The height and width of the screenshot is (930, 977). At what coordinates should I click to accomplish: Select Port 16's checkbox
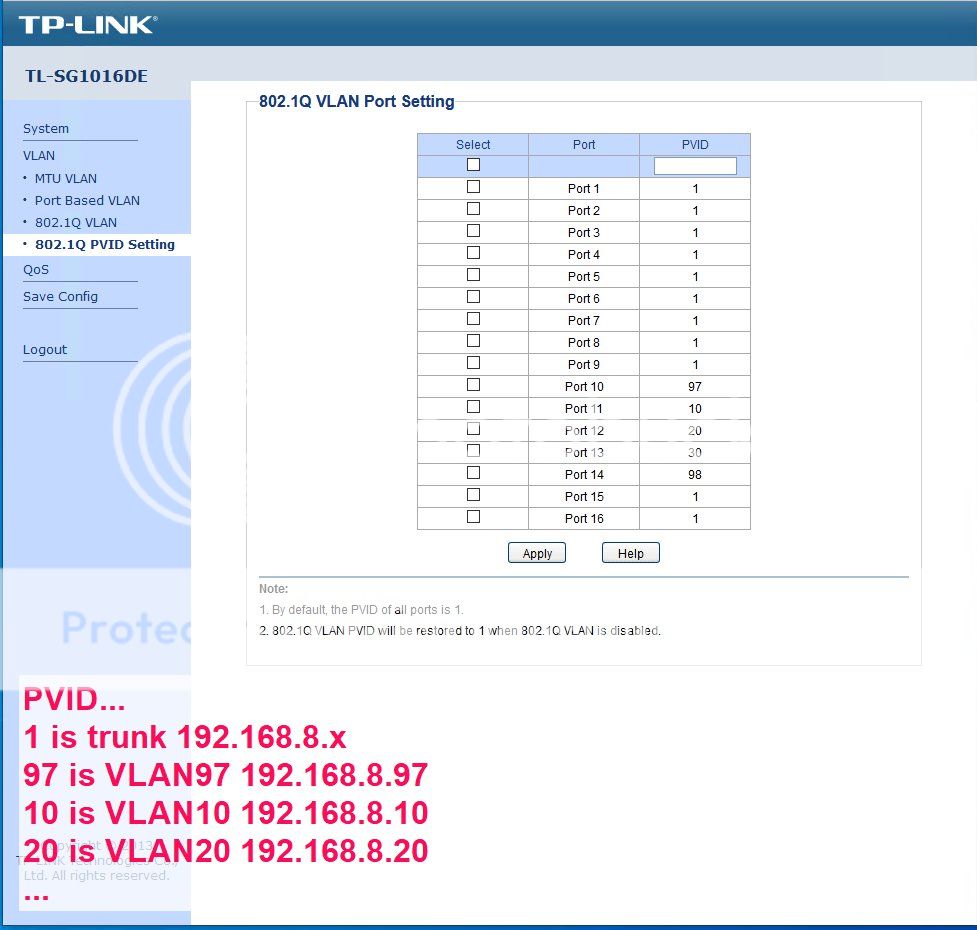coord(473,516)
